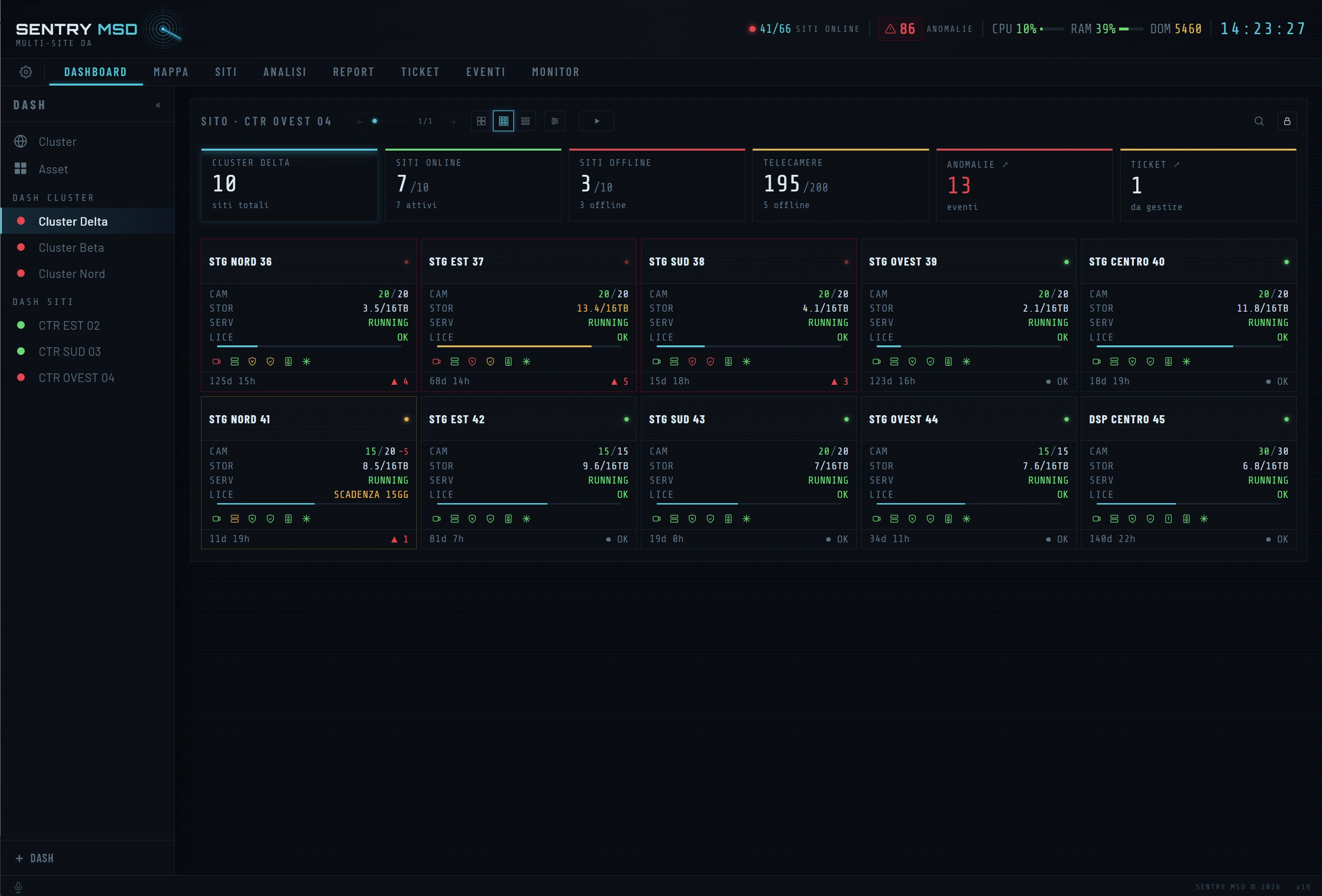Click the RAM 39% usage bar

pos(1131,29)
